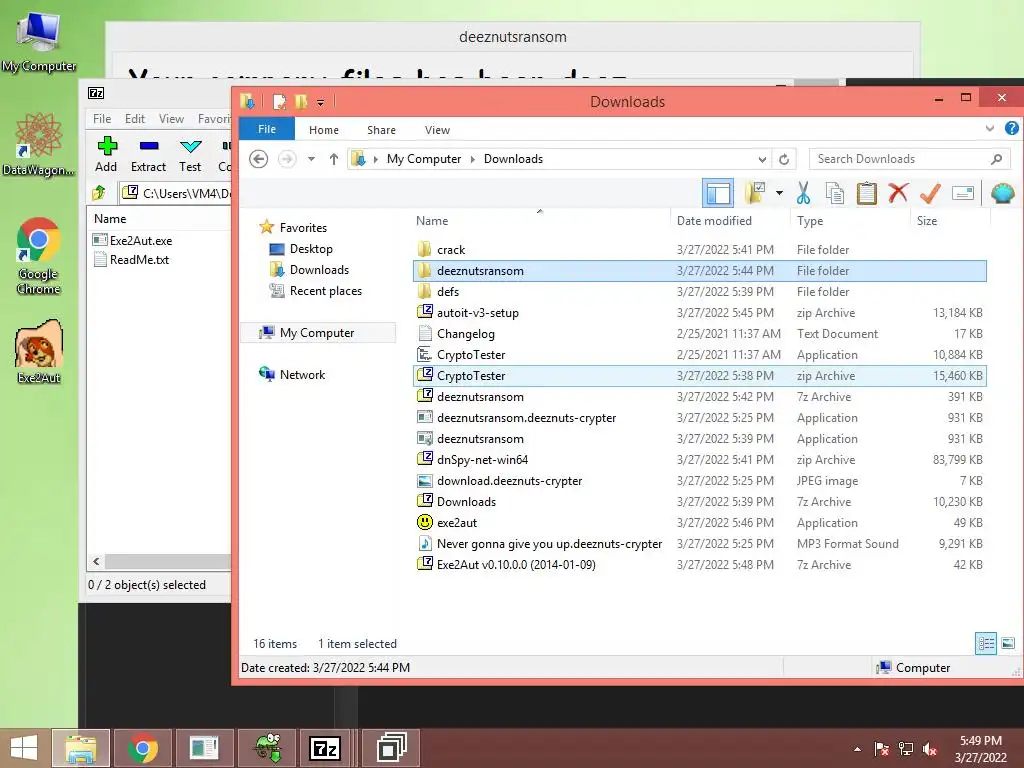1024x768 pixels.
Task: Open the Windows Start button
Action: click(24, 748)
